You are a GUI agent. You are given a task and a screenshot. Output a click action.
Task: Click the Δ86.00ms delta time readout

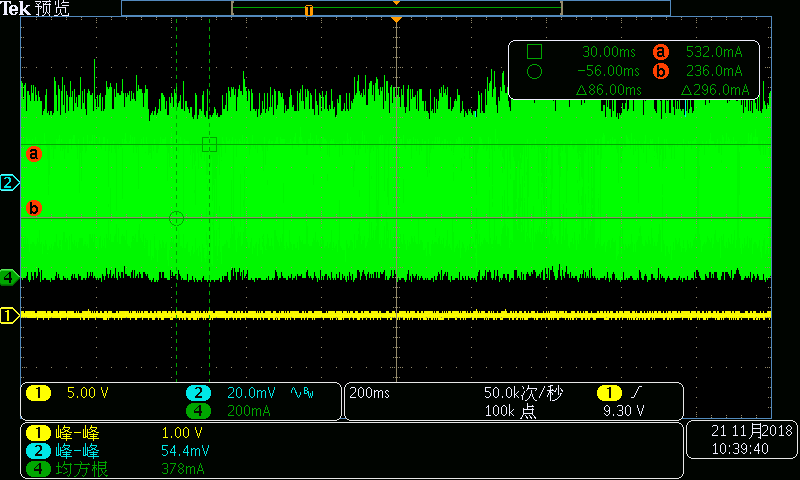tap(609, 90)
